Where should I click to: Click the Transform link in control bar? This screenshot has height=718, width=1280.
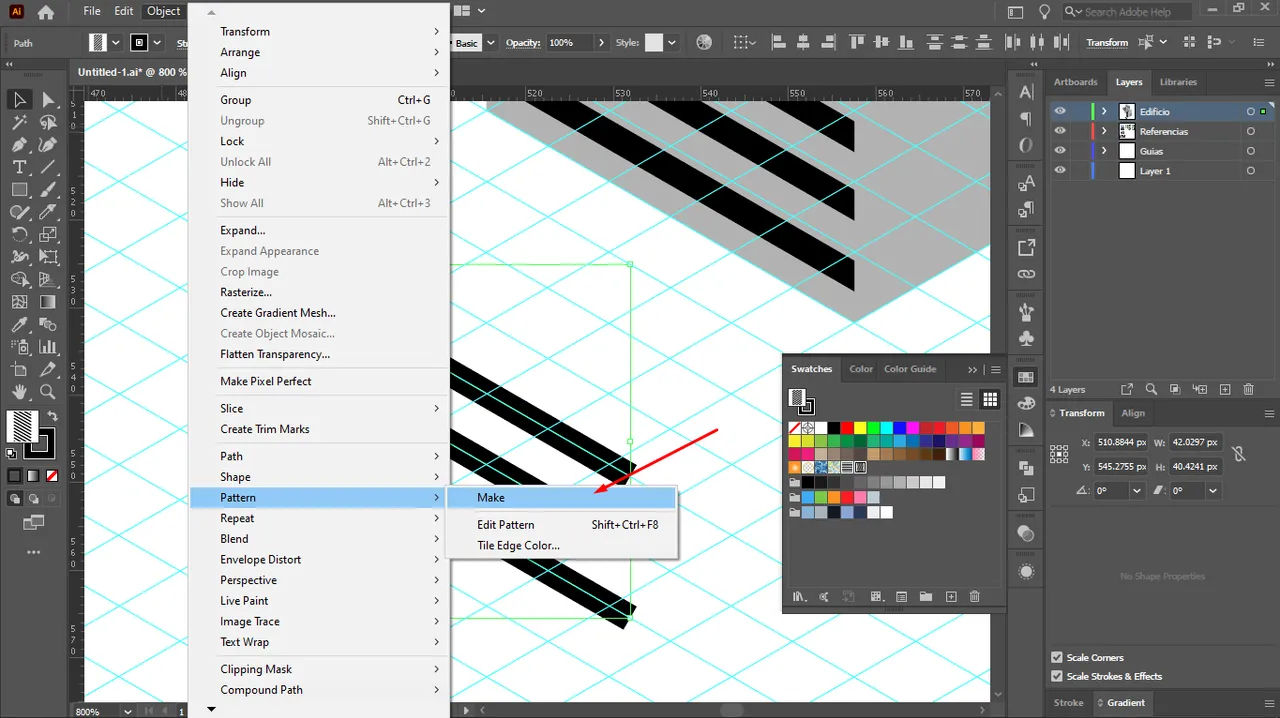[1107, 43]
